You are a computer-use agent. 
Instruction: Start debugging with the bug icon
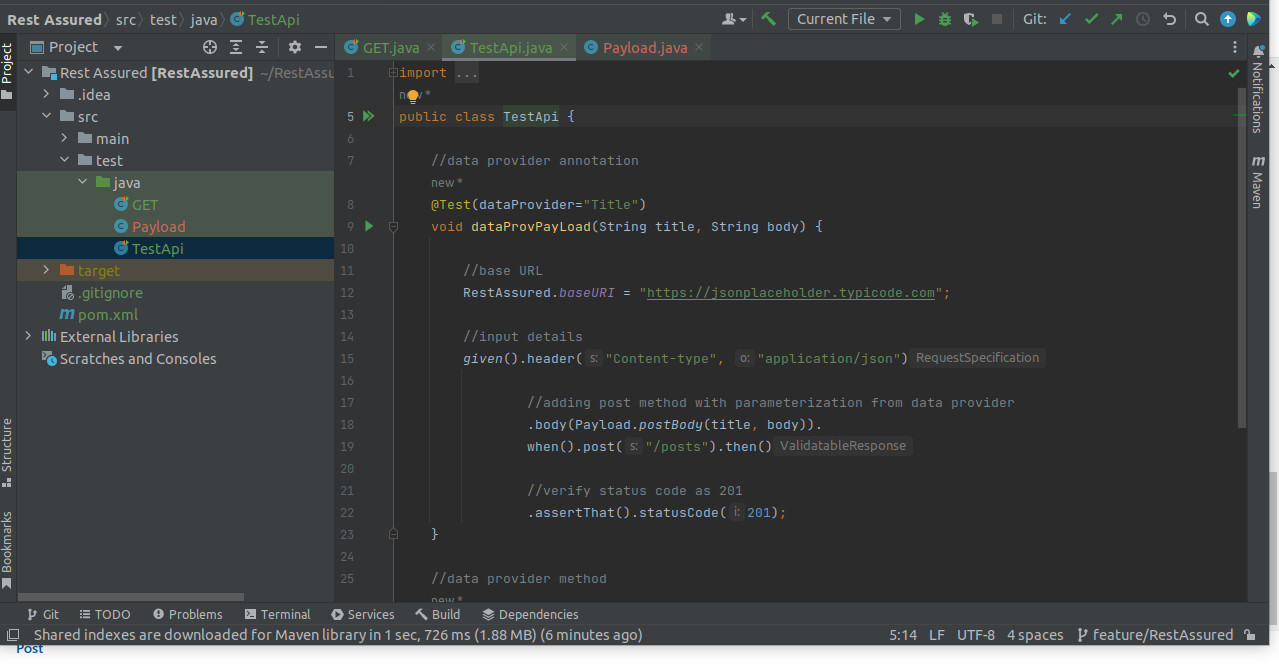tap(945, 19)
